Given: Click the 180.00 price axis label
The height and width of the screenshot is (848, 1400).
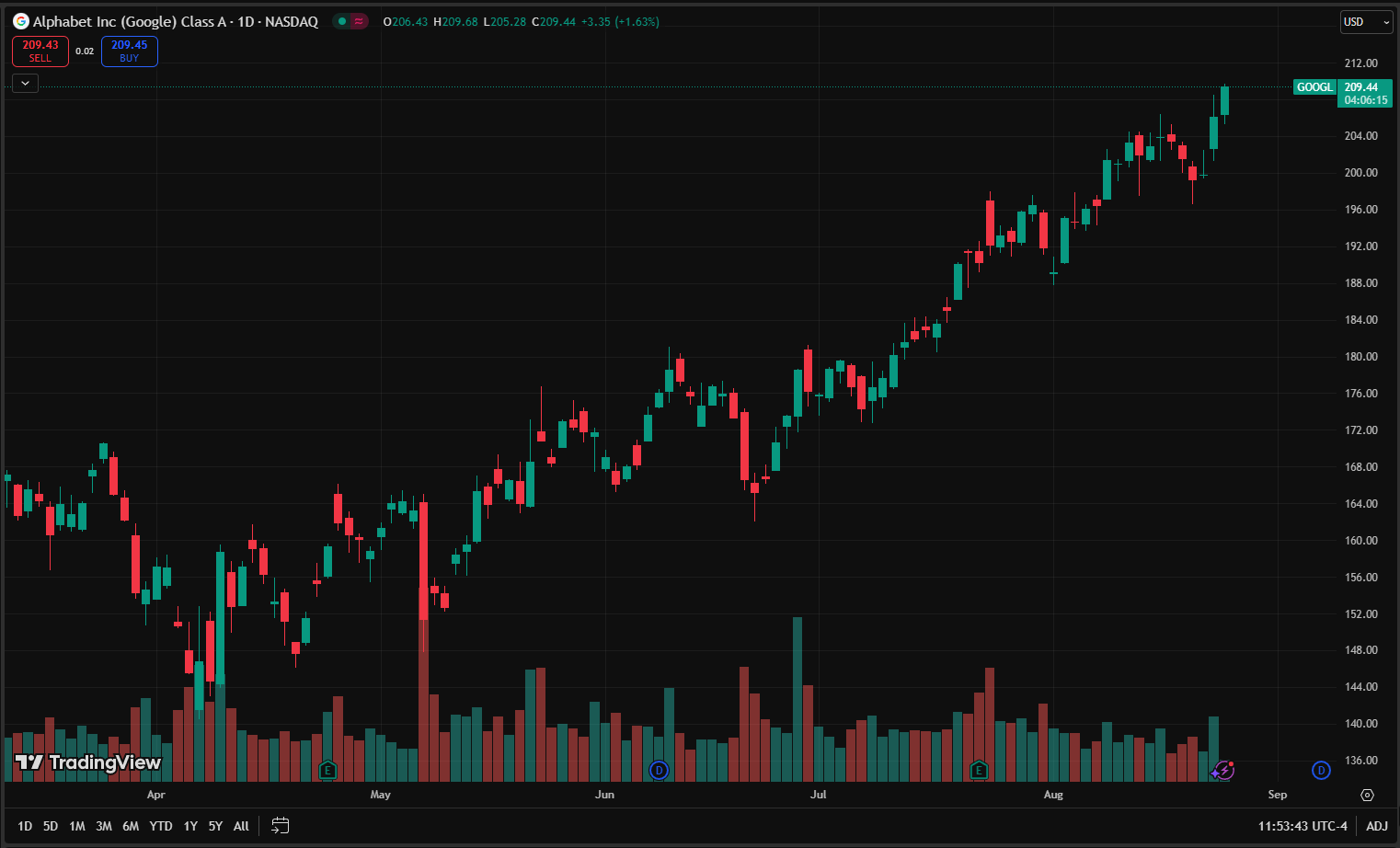Looking at the screenshot, I should [1361, 357].
